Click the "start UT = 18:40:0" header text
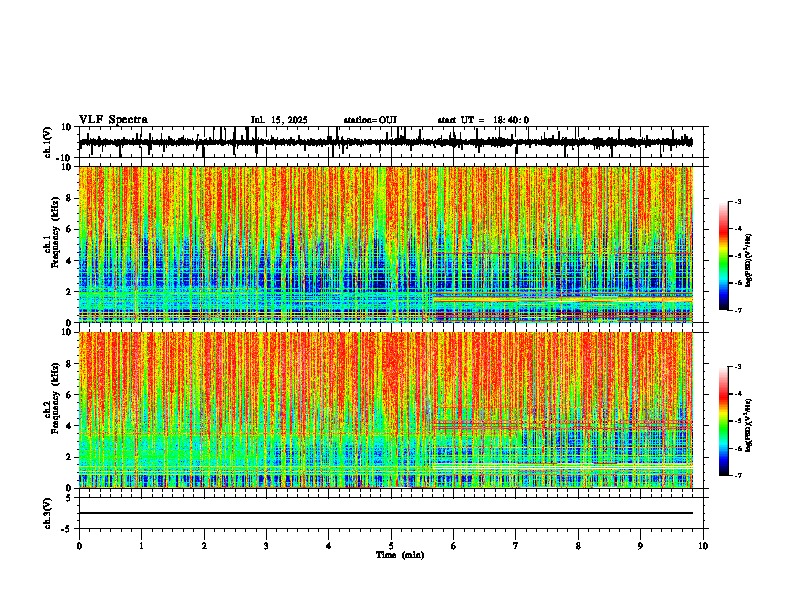 pyautogui.click(x=483, y=120)
